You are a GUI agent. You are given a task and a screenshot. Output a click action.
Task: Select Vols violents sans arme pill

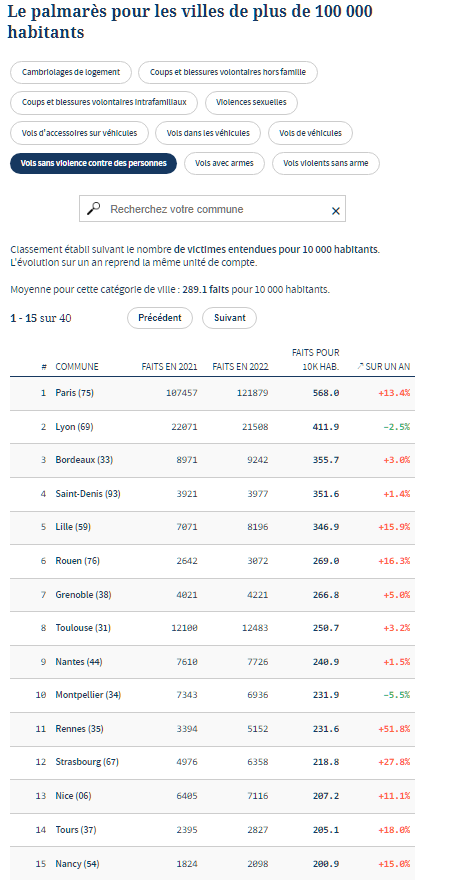[326, 163]
